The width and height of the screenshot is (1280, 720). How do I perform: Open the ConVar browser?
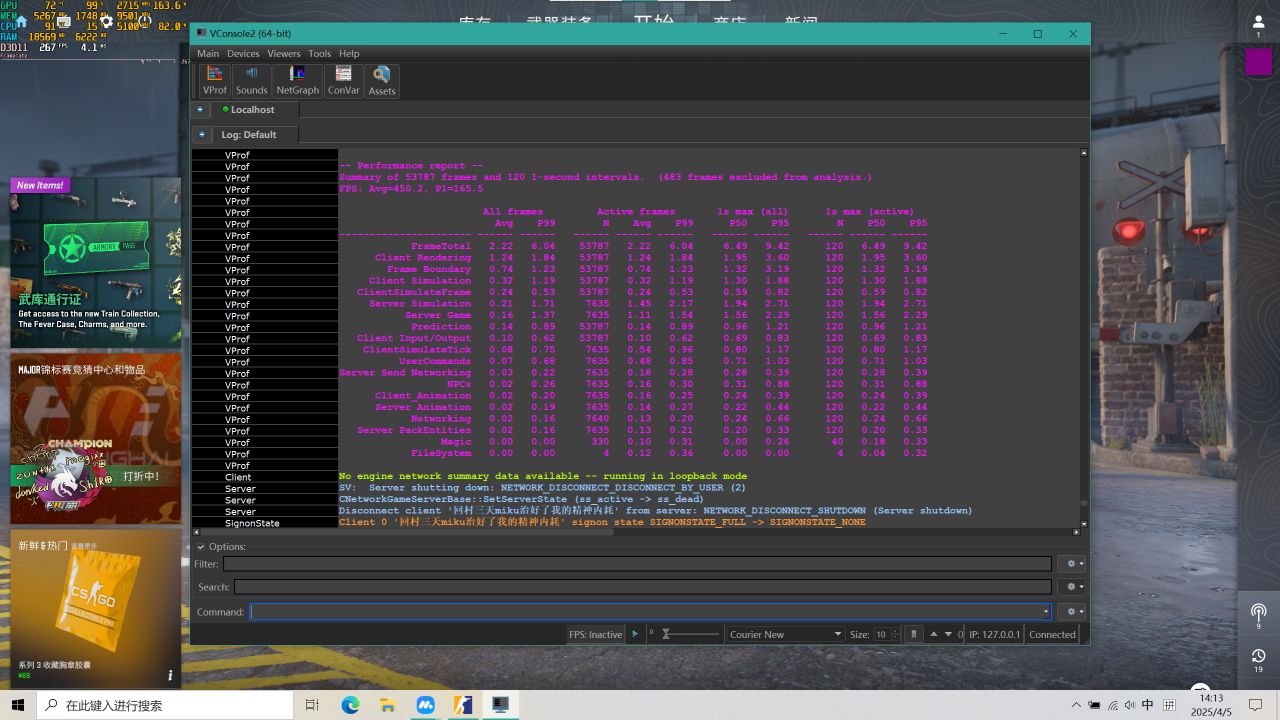point(343,80)
